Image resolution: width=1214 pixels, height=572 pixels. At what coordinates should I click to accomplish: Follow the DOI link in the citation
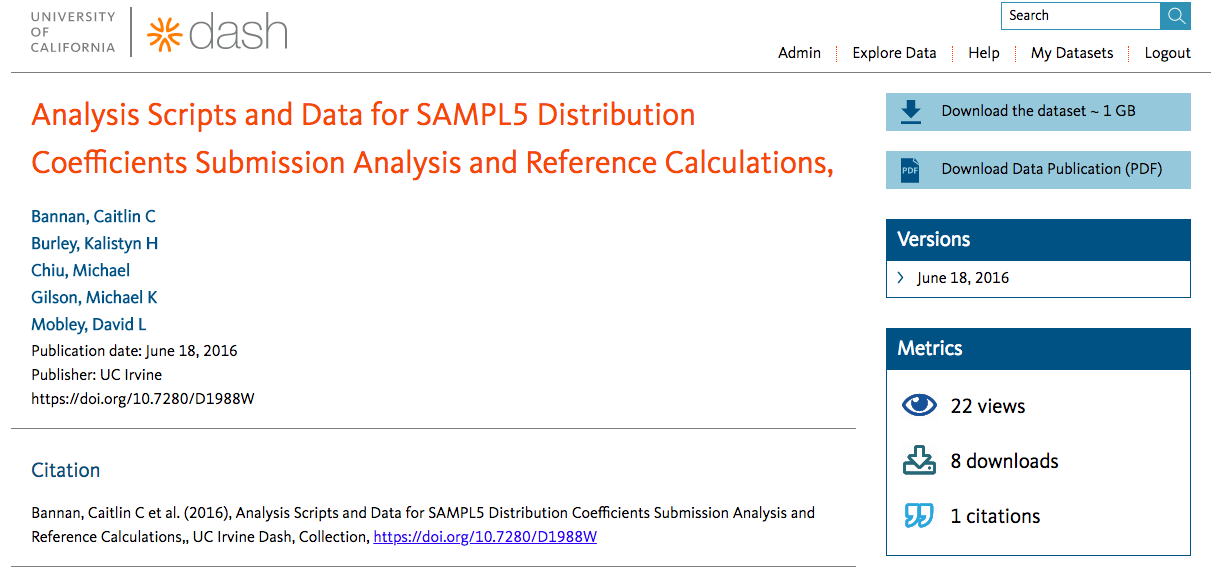click(485, 537)
